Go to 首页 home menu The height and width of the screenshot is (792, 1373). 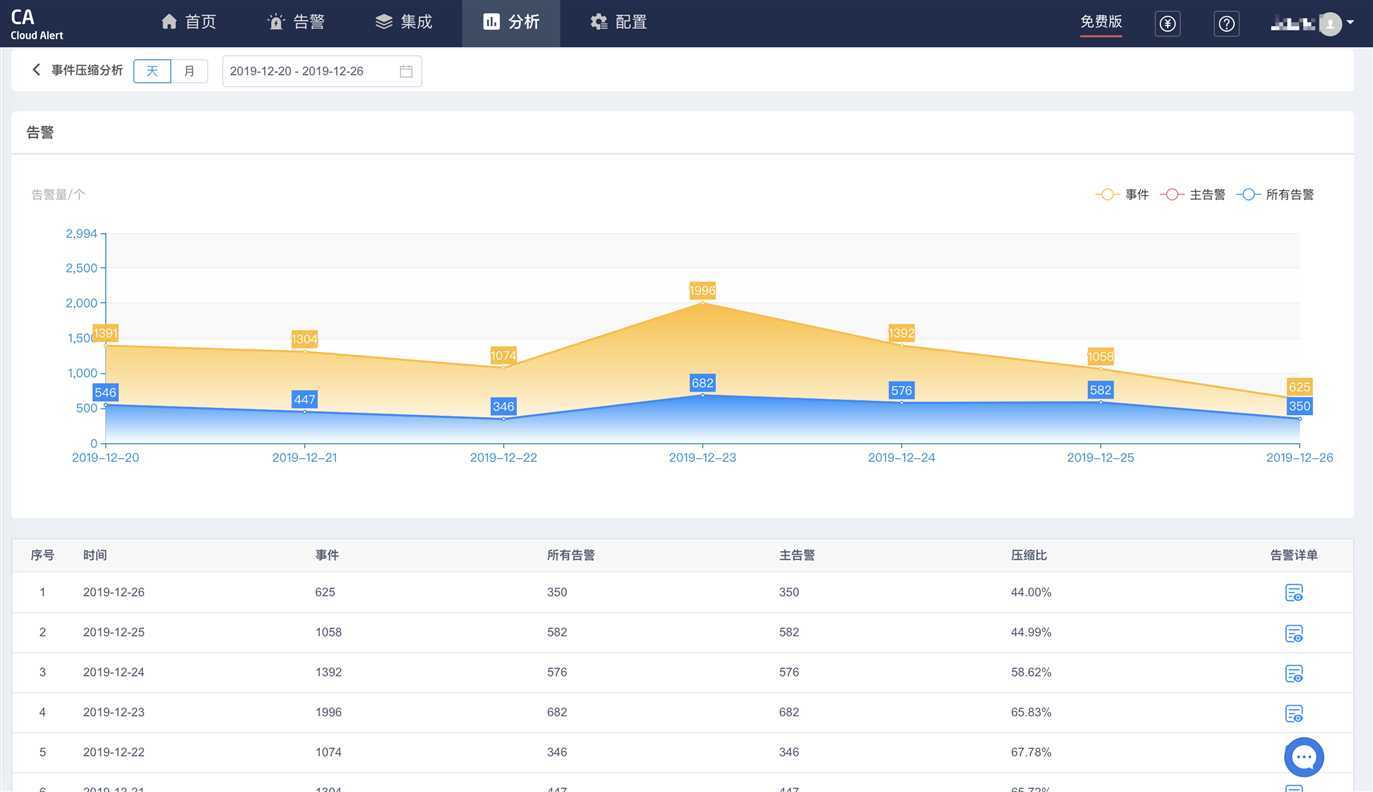tap(188, 22)
